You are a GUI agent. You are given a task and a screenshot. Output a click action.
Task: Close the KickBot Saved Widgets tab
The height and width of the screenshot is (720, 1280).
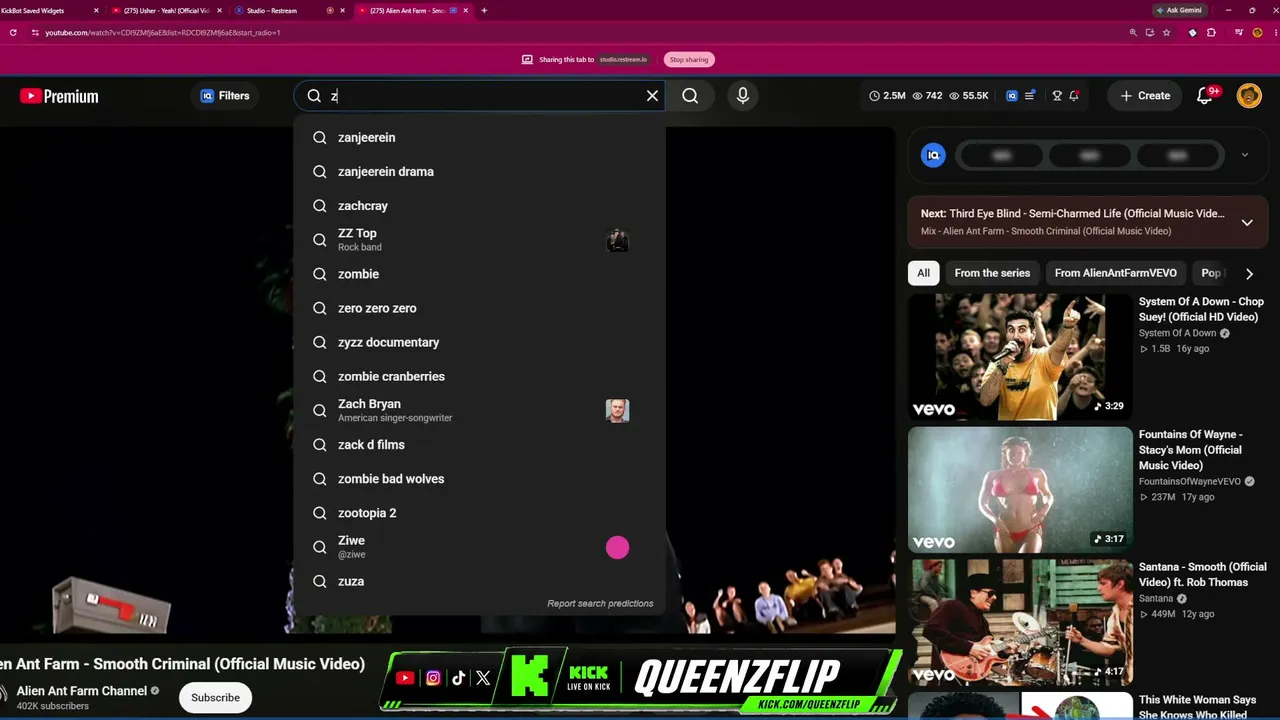96,10
